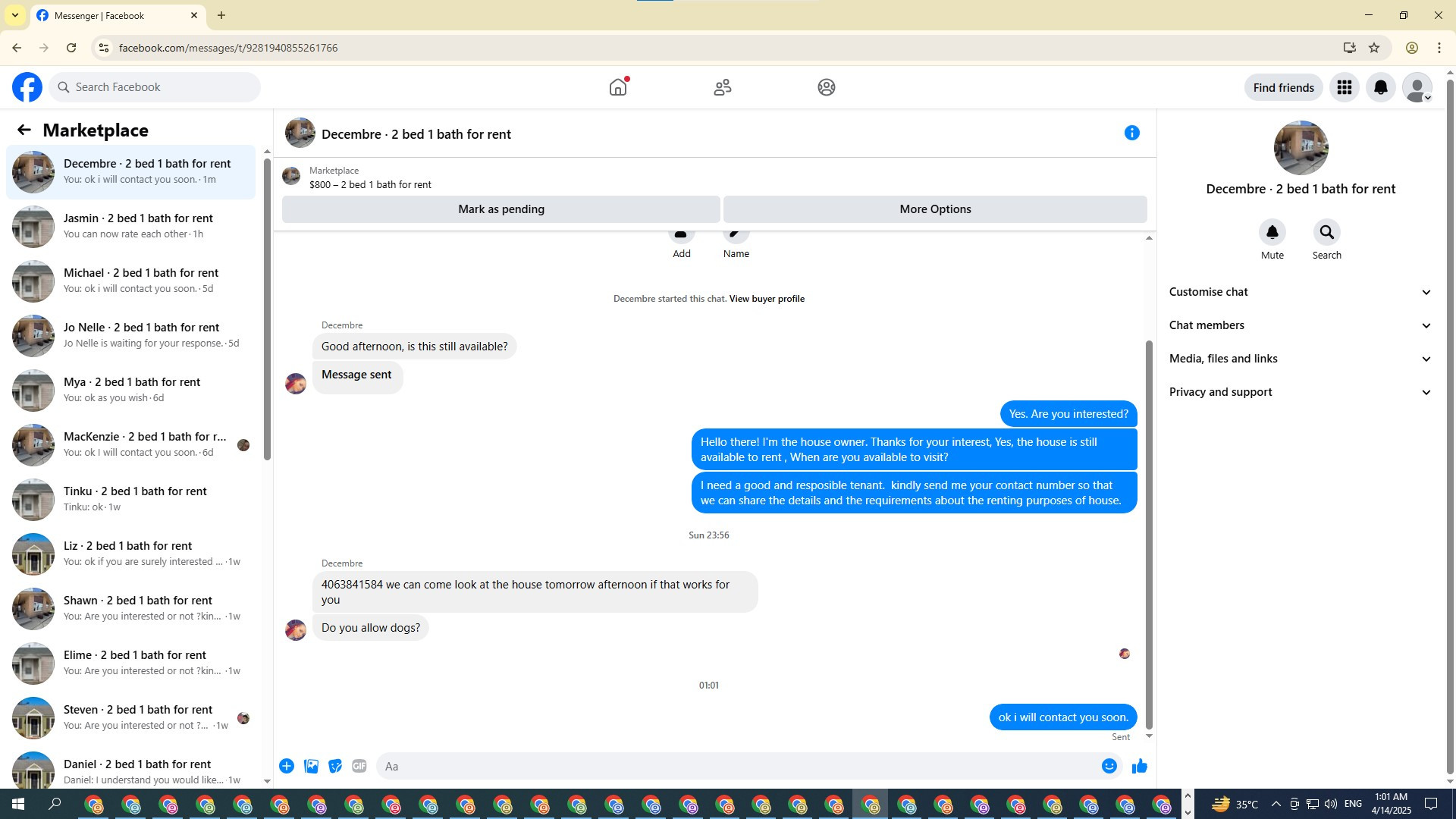Open the conversation information icon
Image resolution: width=1456 pixels, height=819 pixels.
point(1131,133)
